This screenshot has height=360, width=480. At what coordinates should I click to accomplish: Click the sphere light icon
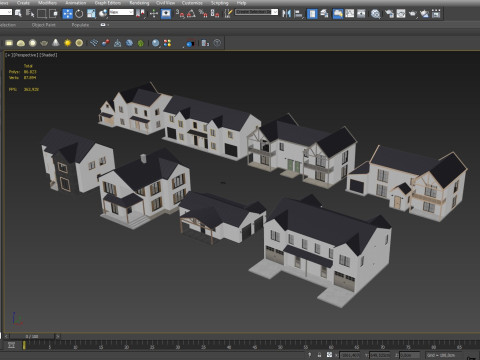click(x=32, y=43)
